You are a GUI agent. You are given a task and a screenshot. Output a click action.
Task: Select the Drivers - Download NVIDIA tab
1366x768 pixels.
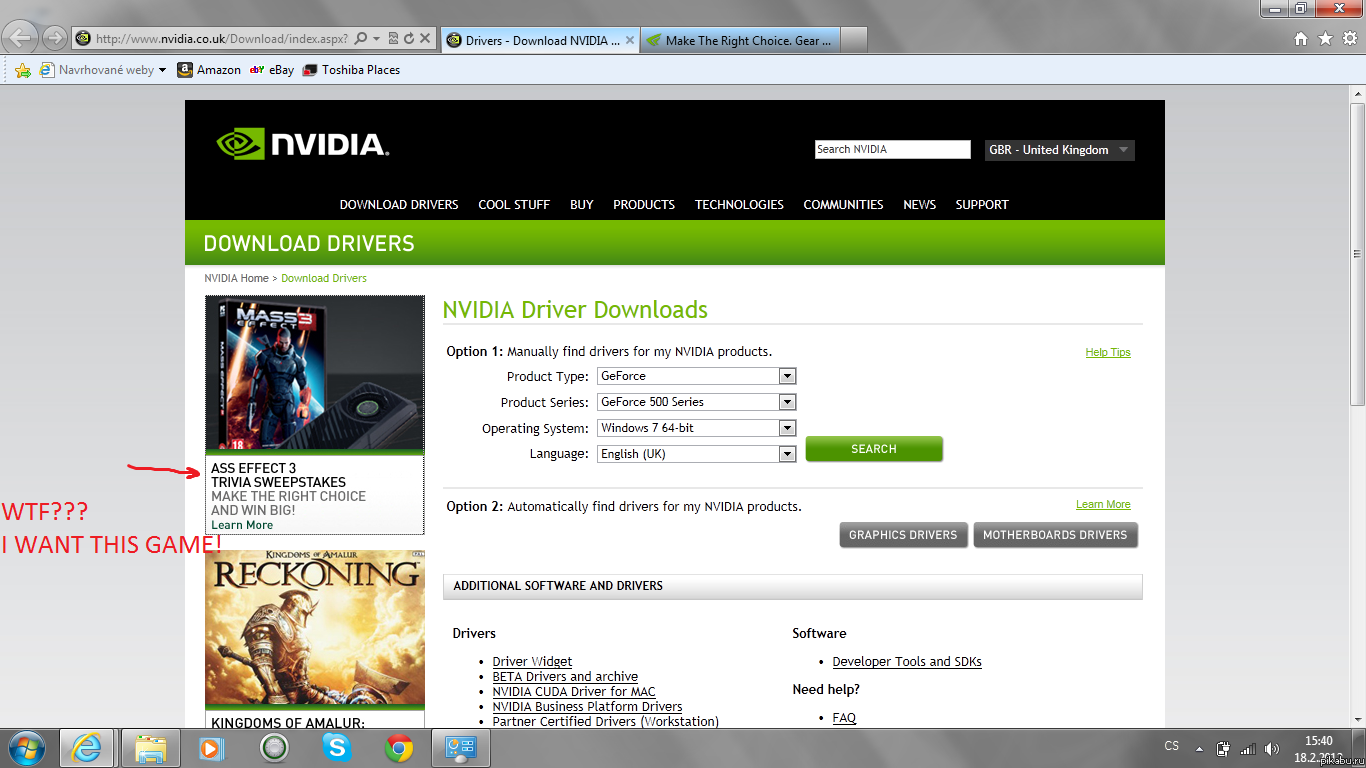point(539,40)
